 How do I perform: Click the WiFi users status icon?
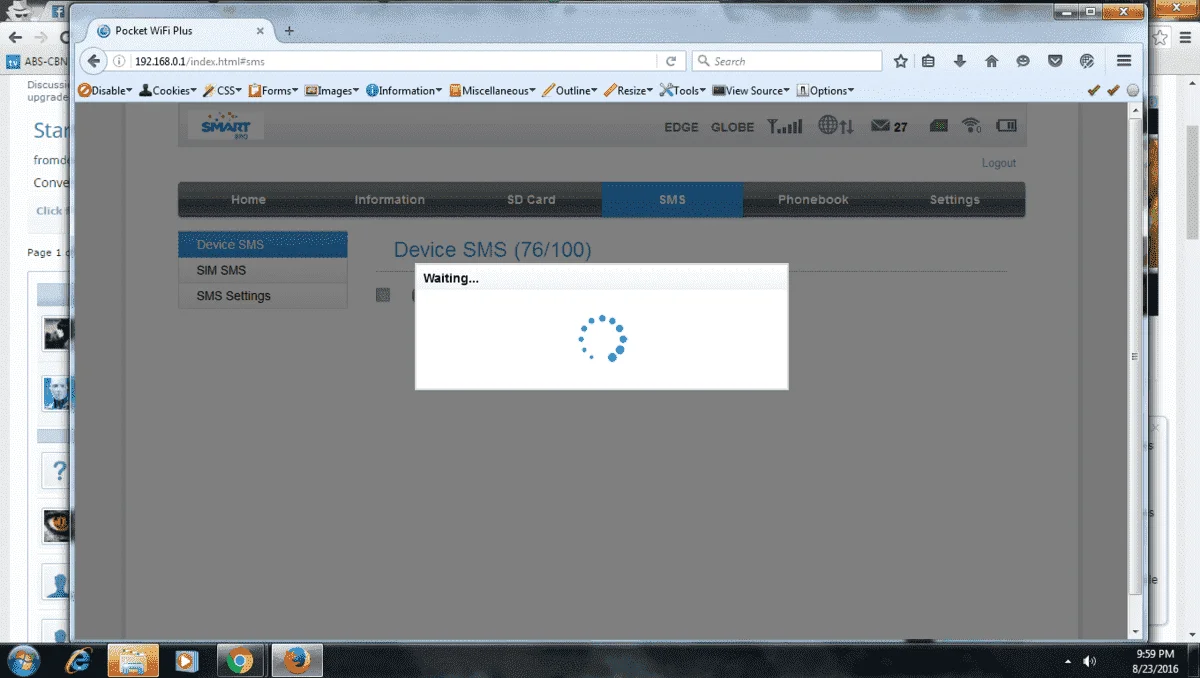pos(971,126)
